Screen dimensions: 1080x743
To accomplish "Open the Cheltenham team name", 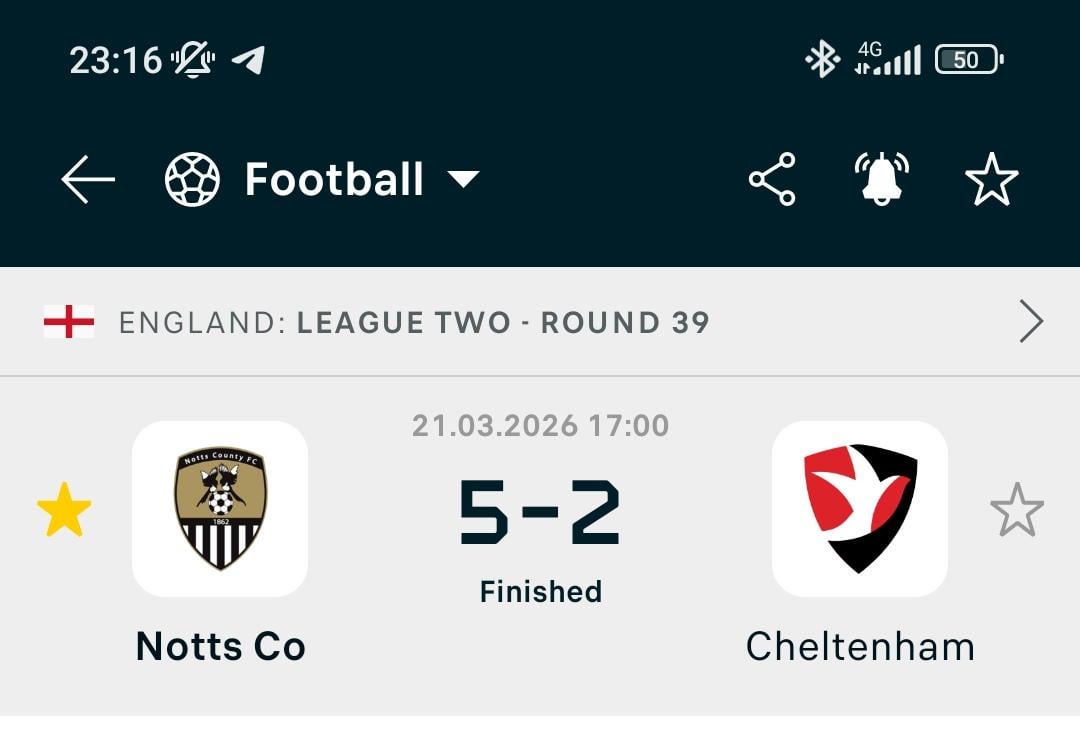I will pos(860,647).
